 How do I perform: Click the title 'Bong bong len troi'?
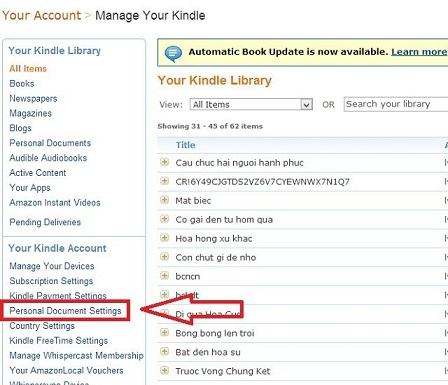[x=215, y=333]
